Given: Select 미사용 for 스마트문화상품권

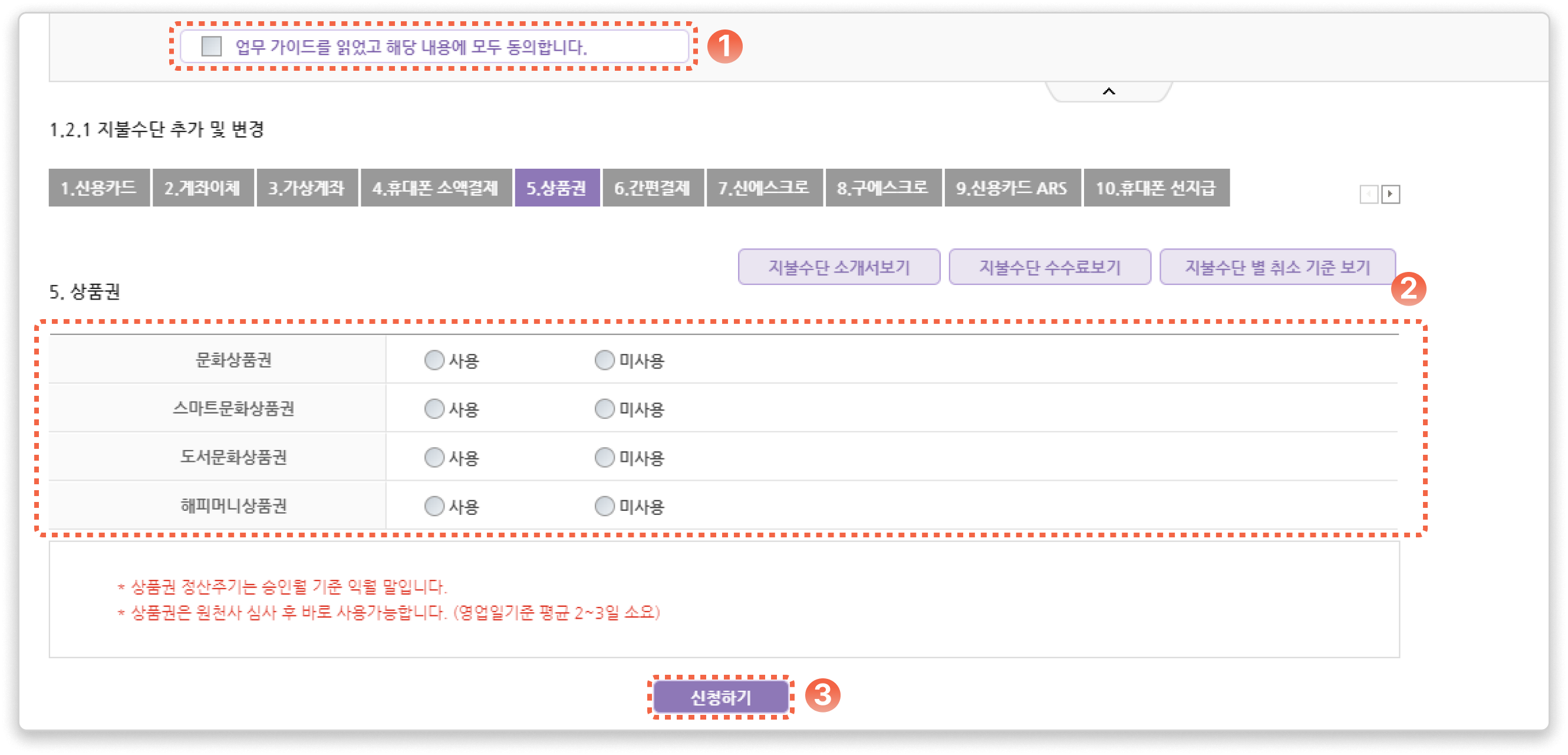Looking at the screenshot, I should tap(604, 409).
